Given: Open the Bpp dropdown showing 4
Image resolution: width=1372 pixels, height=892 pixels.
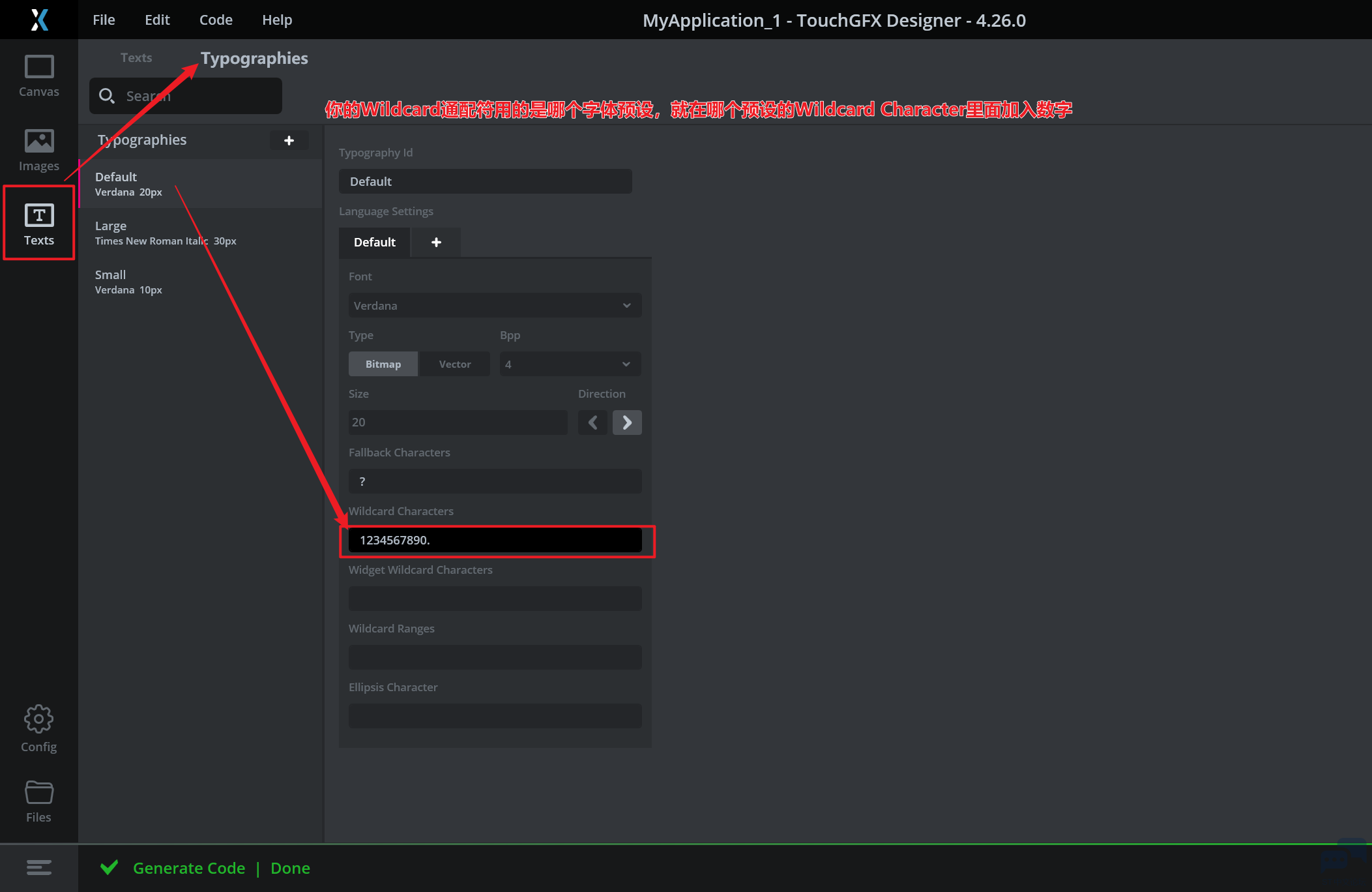Looking at the screenshot, I should pyautogui.click(x=570, y=364).
